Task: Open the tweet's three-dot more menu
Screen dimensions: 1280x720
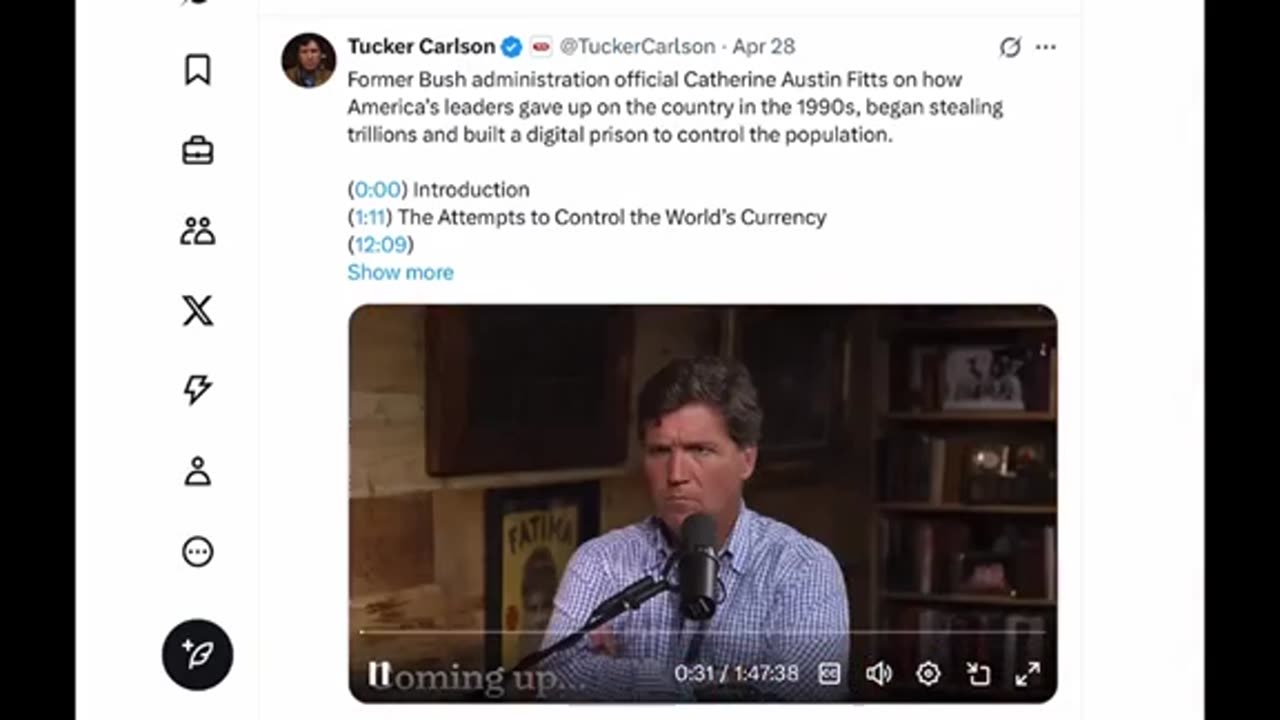Action: tap(1045, 47)
